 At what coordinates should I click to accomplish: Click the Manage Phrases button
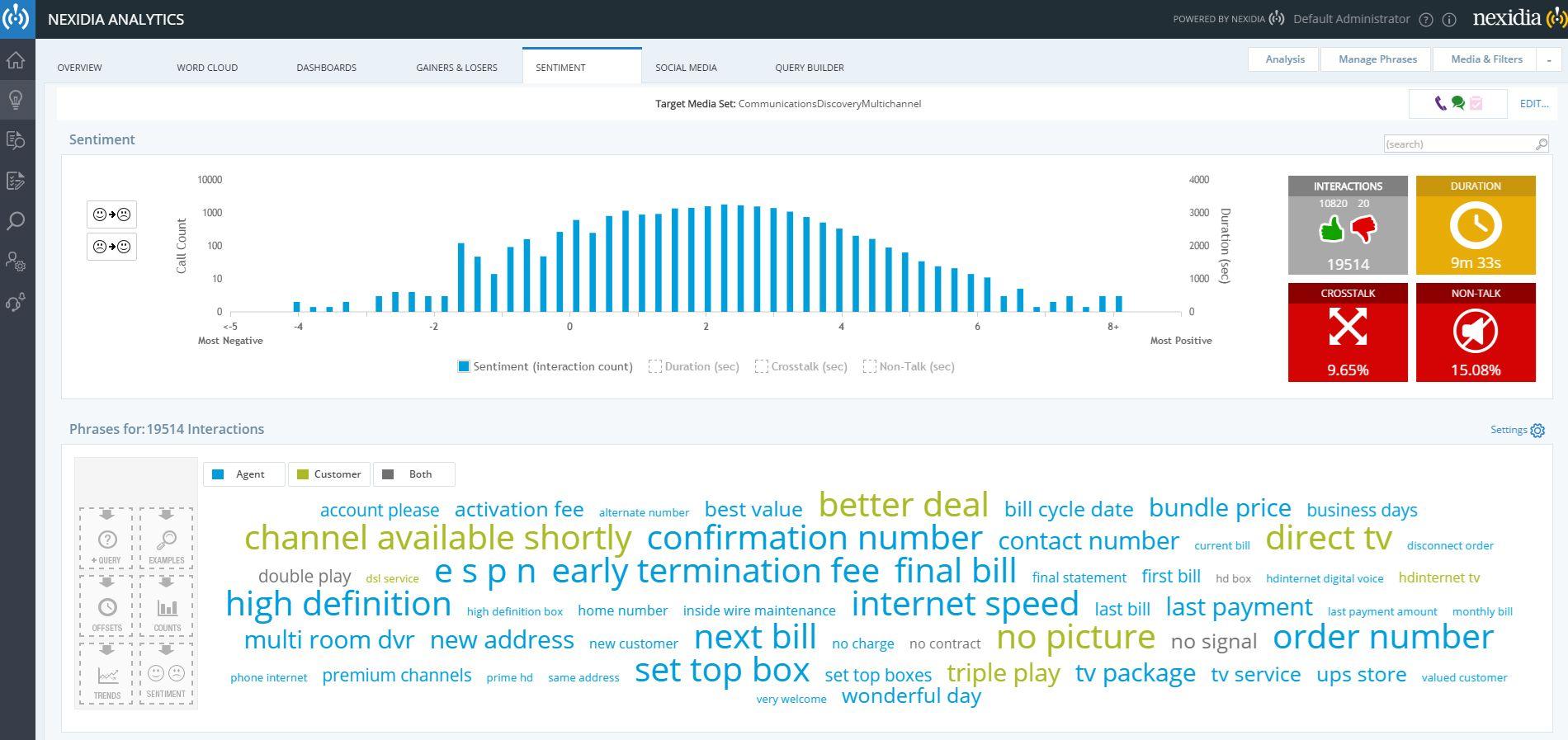coord(1377,59)
